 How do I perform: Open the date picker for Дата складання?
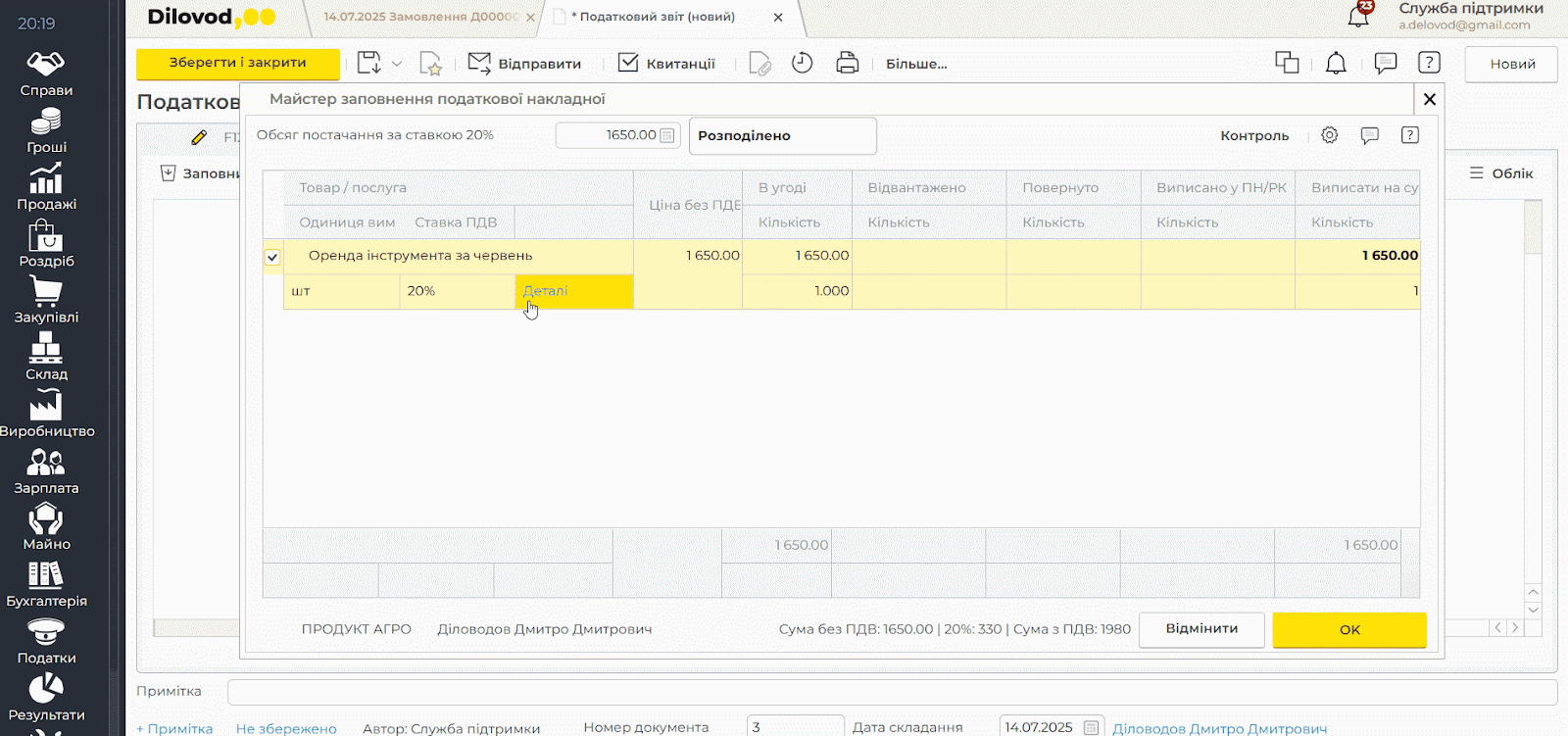(1091, 727)
